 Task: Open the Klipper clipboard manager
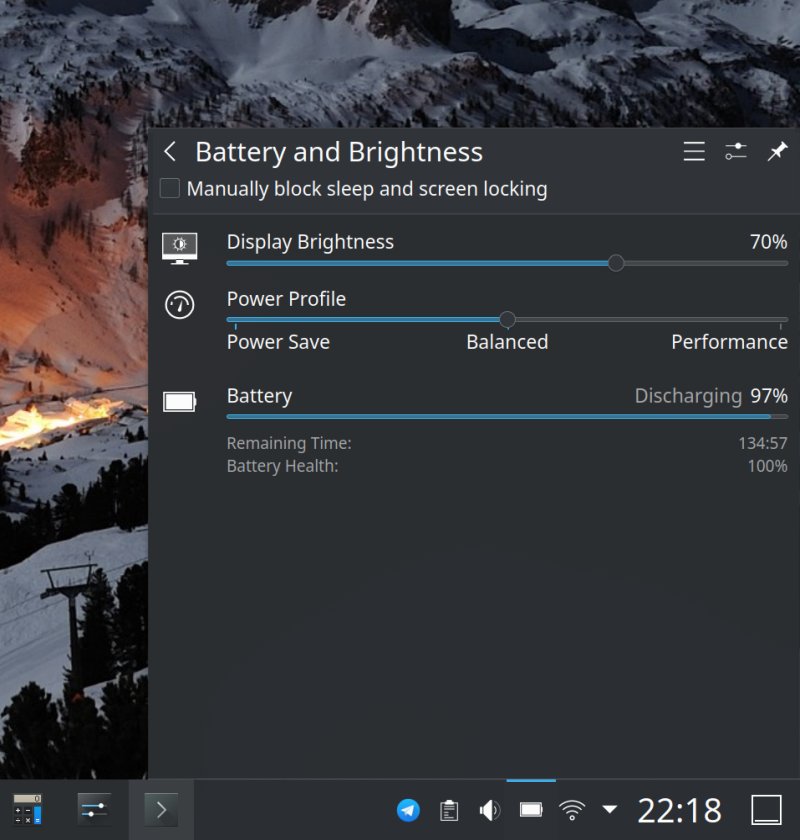click(x=448, y=811)
